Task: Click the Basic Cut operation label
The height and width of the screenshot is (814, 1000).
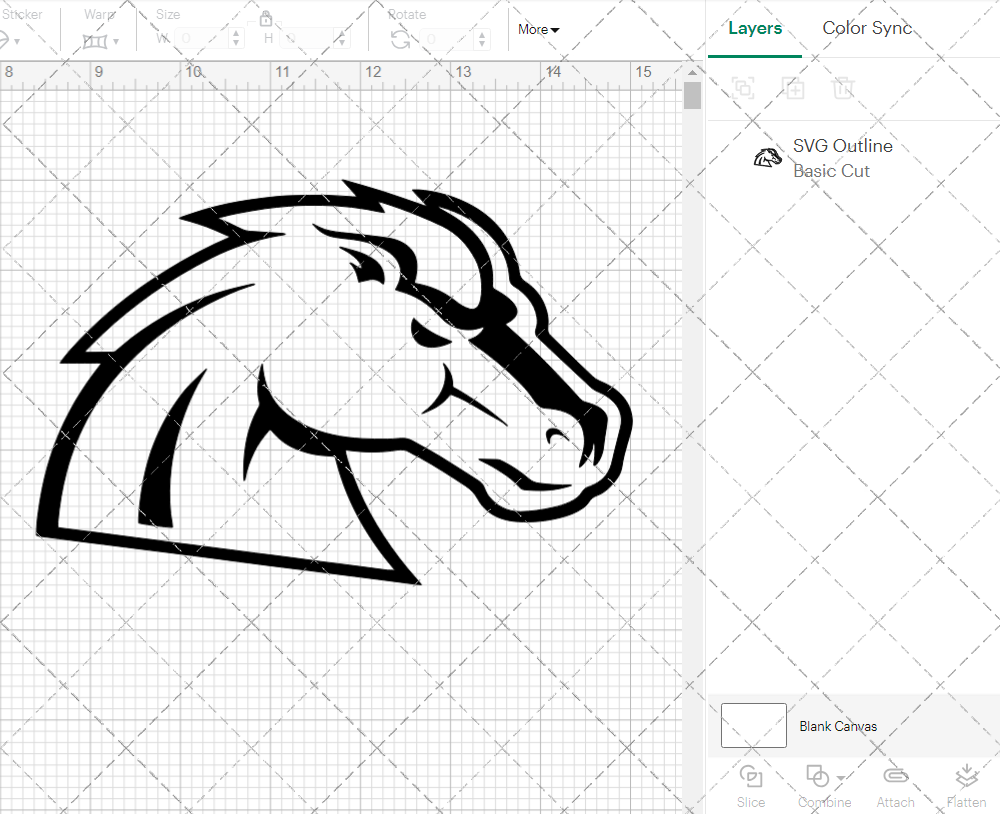Action: point(832,171)
